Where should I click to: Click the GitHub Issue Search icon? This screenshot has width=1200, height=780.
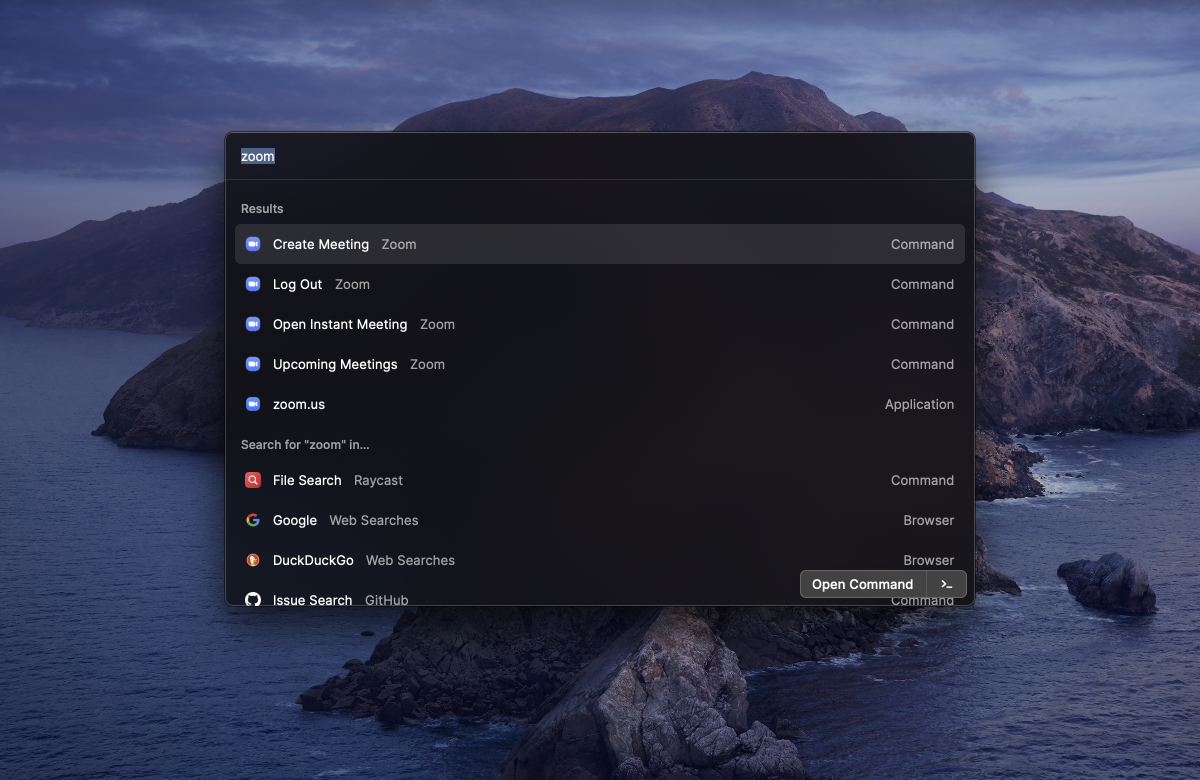tap(253, 600)
